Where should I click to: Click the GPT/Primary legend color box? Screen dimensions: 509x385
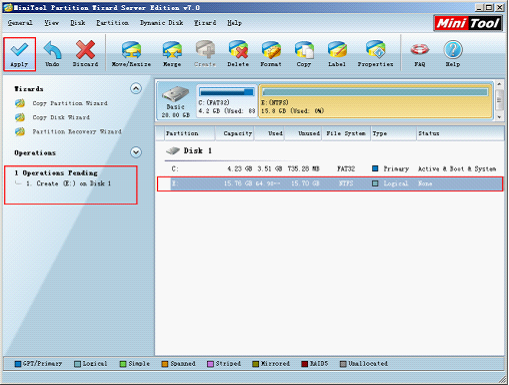pyautogui.click(x=18, y=364)
